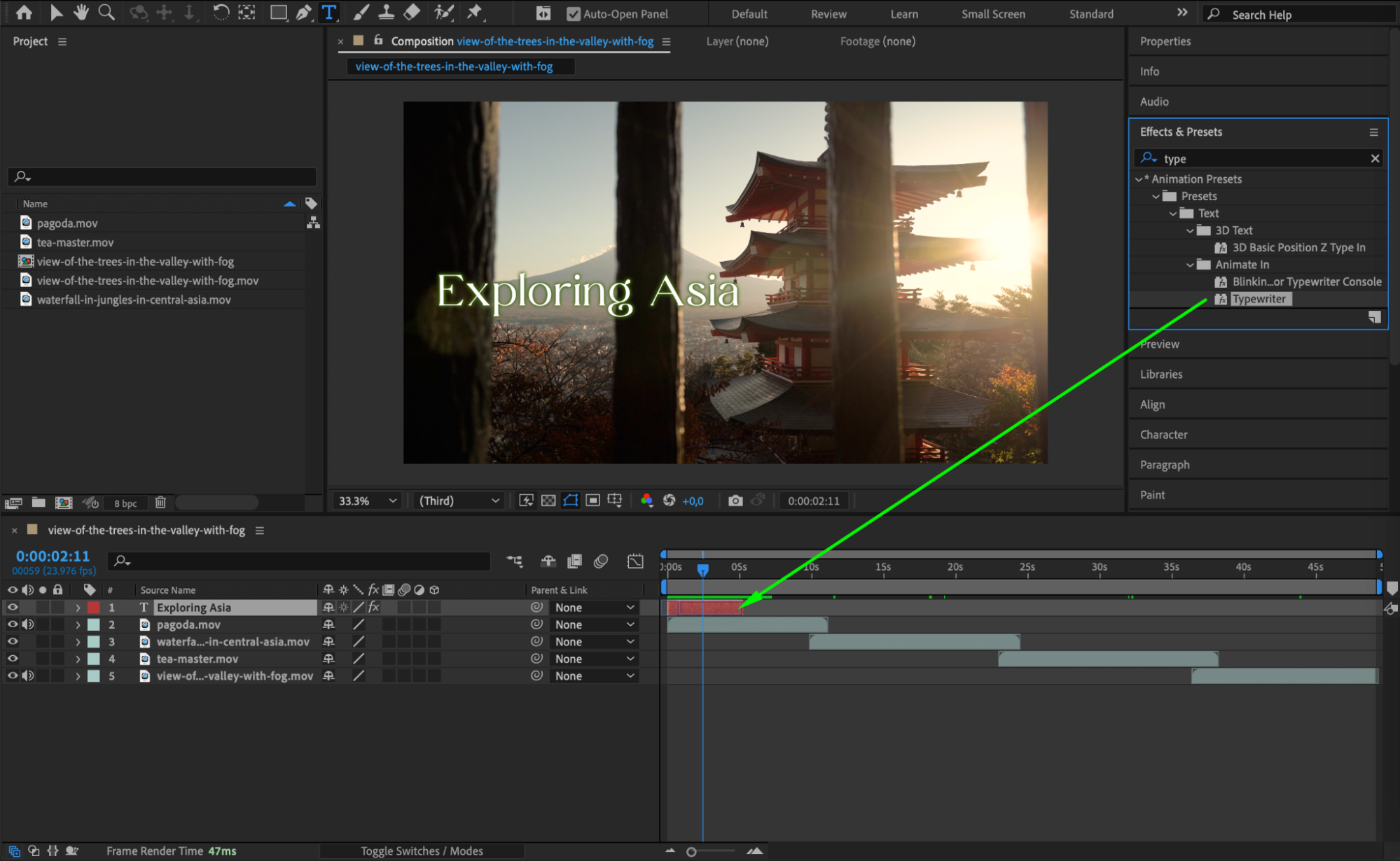Select the Zoom tool in toolbar
The image size is (1400, 861).
[x=106, y=12]
